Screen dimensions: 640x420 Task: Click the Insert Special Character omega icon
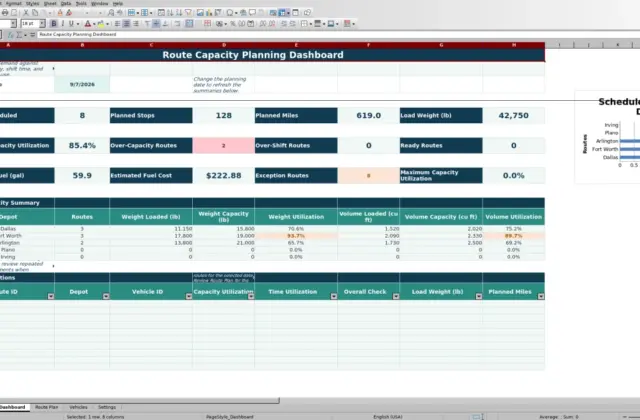pyautogui.click(x=230, y=13)
